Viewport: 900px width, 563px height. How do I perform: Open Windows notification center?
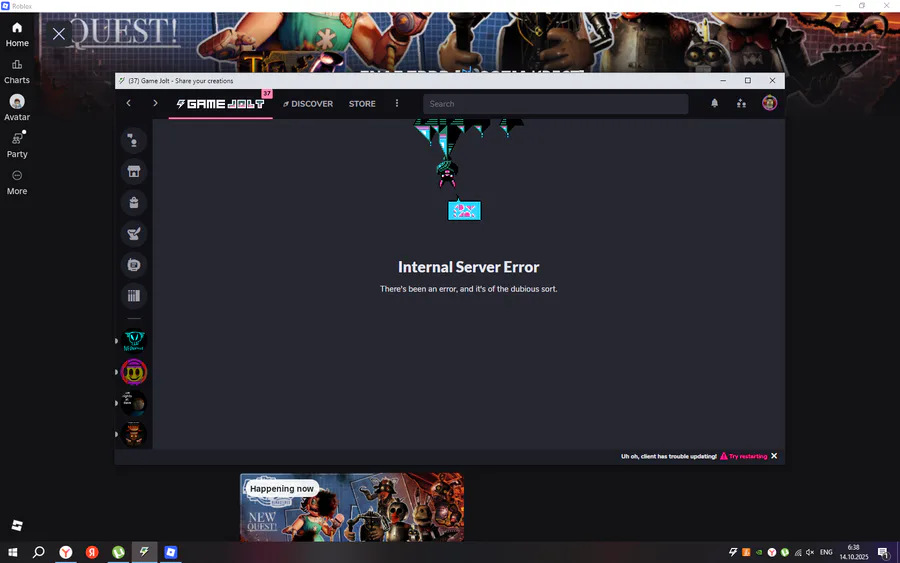click(883, 553)
